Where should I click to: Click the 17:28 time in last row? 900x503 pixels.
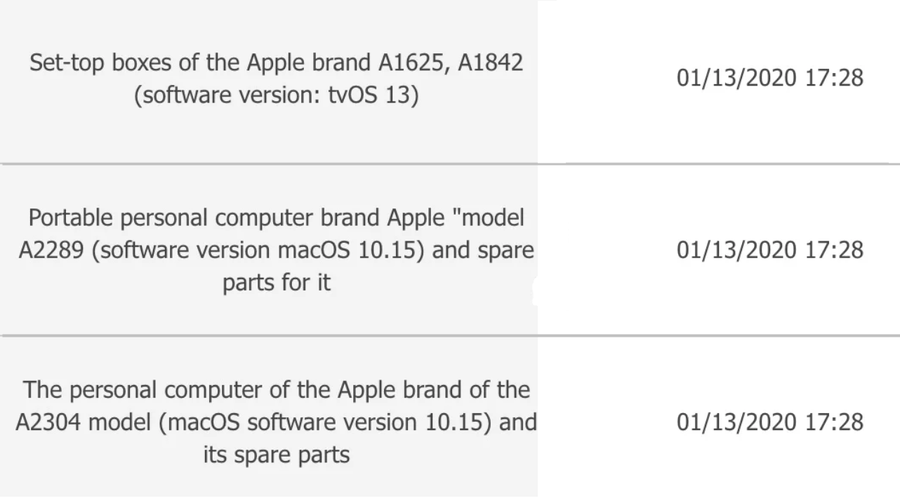pyautogui.click(x=834, y=423)
